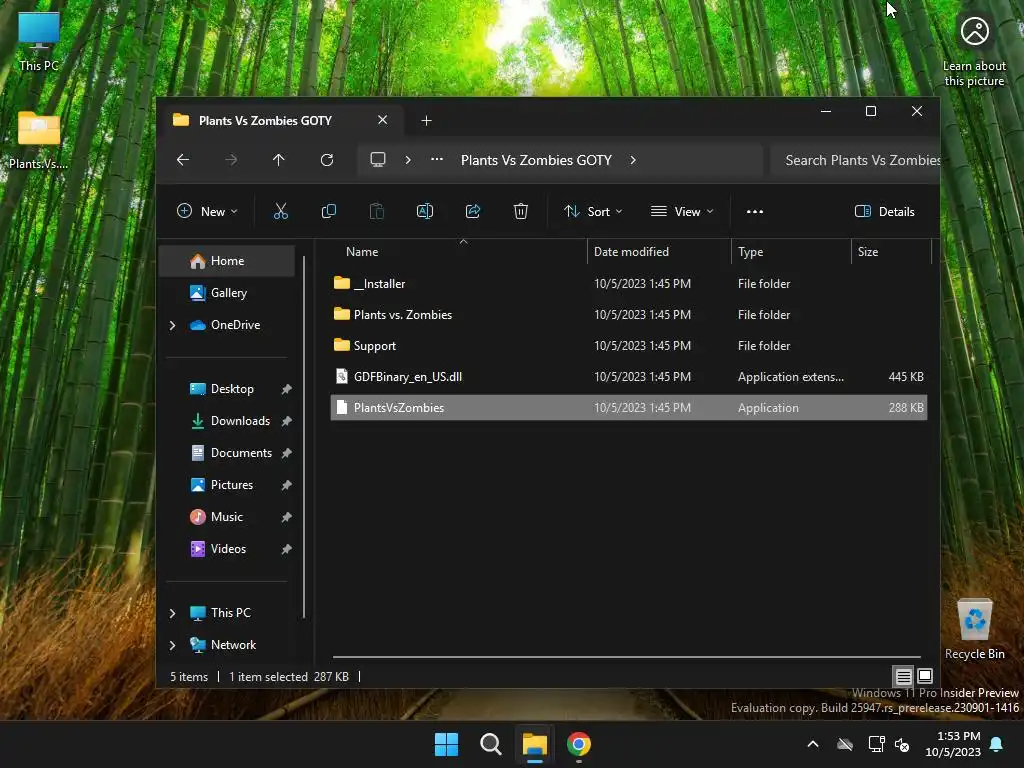
Task: Click the Rename icon in toolbar
Action: 424,211
